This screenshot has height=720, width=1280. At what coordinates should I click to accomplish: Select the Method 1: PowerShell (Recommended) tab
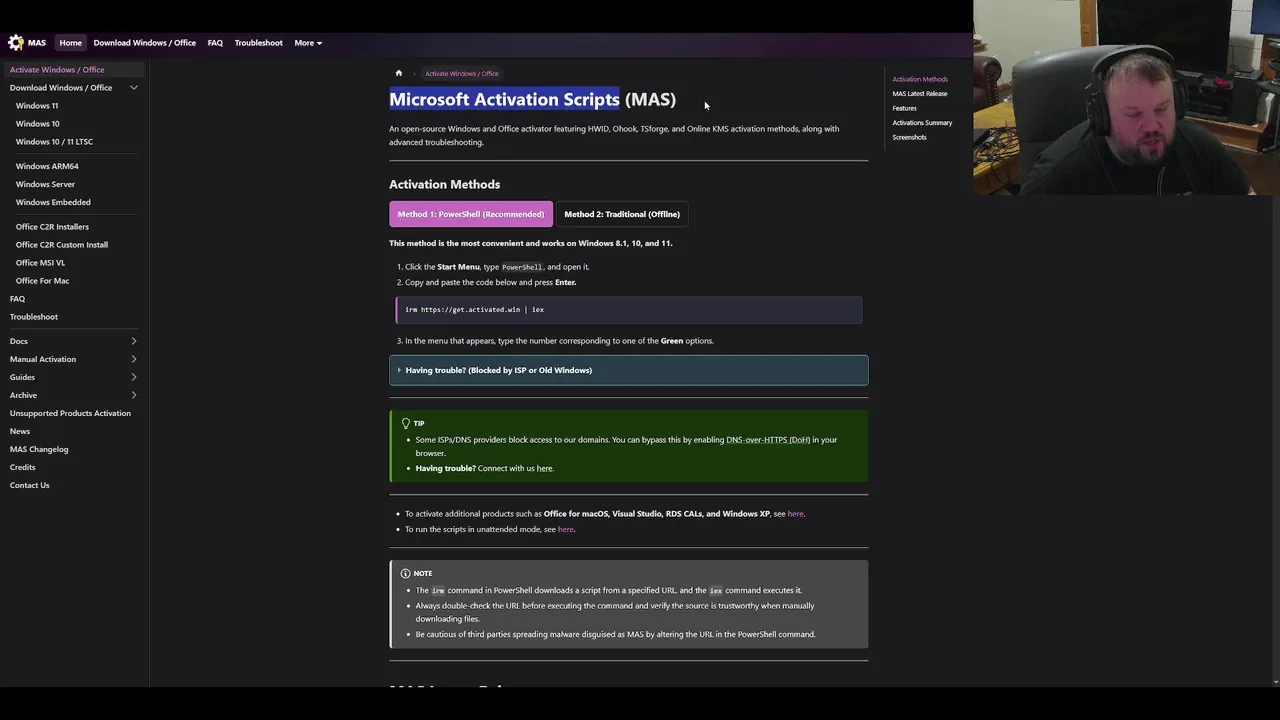(471, 214)
